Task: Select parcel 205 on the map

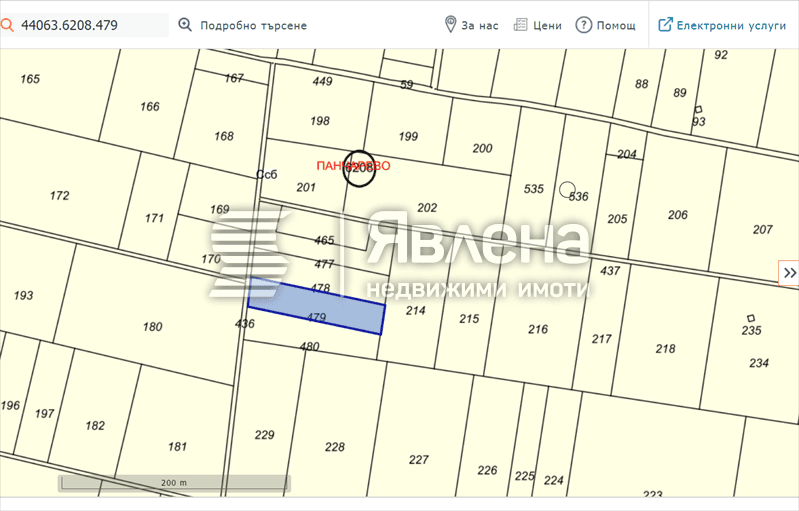Action: [x=617, y=219]
